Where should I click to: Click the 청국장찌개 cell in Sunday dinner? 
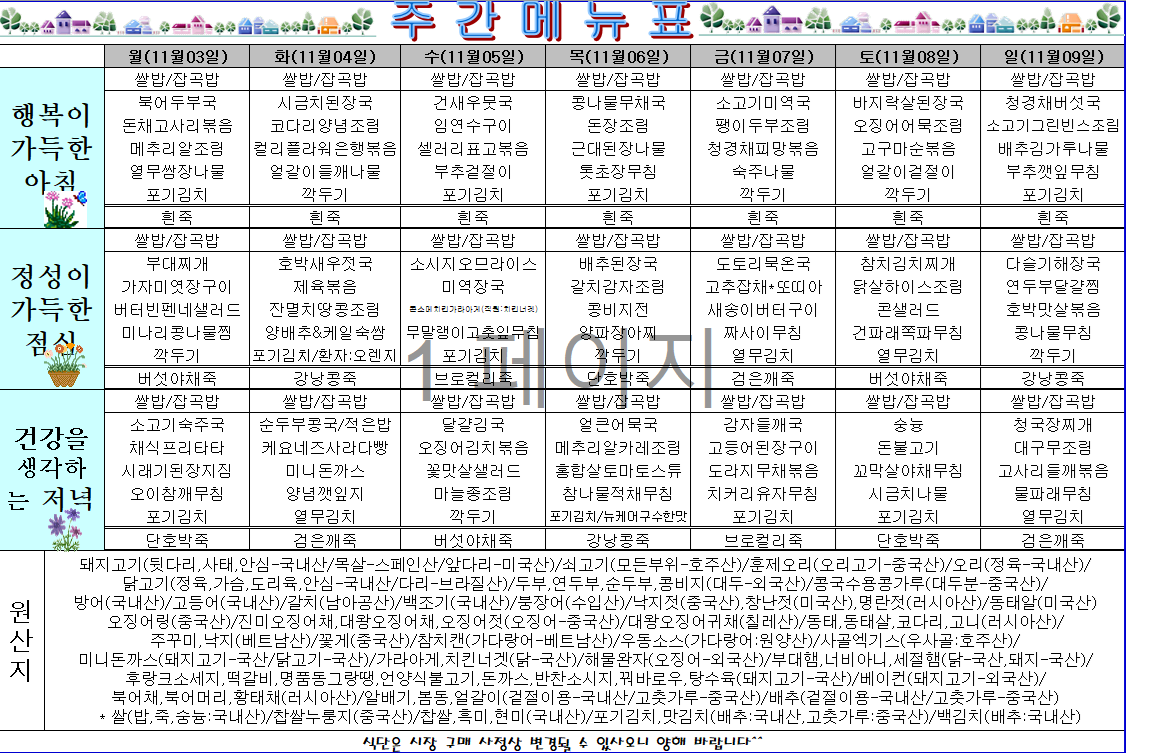1053,425
